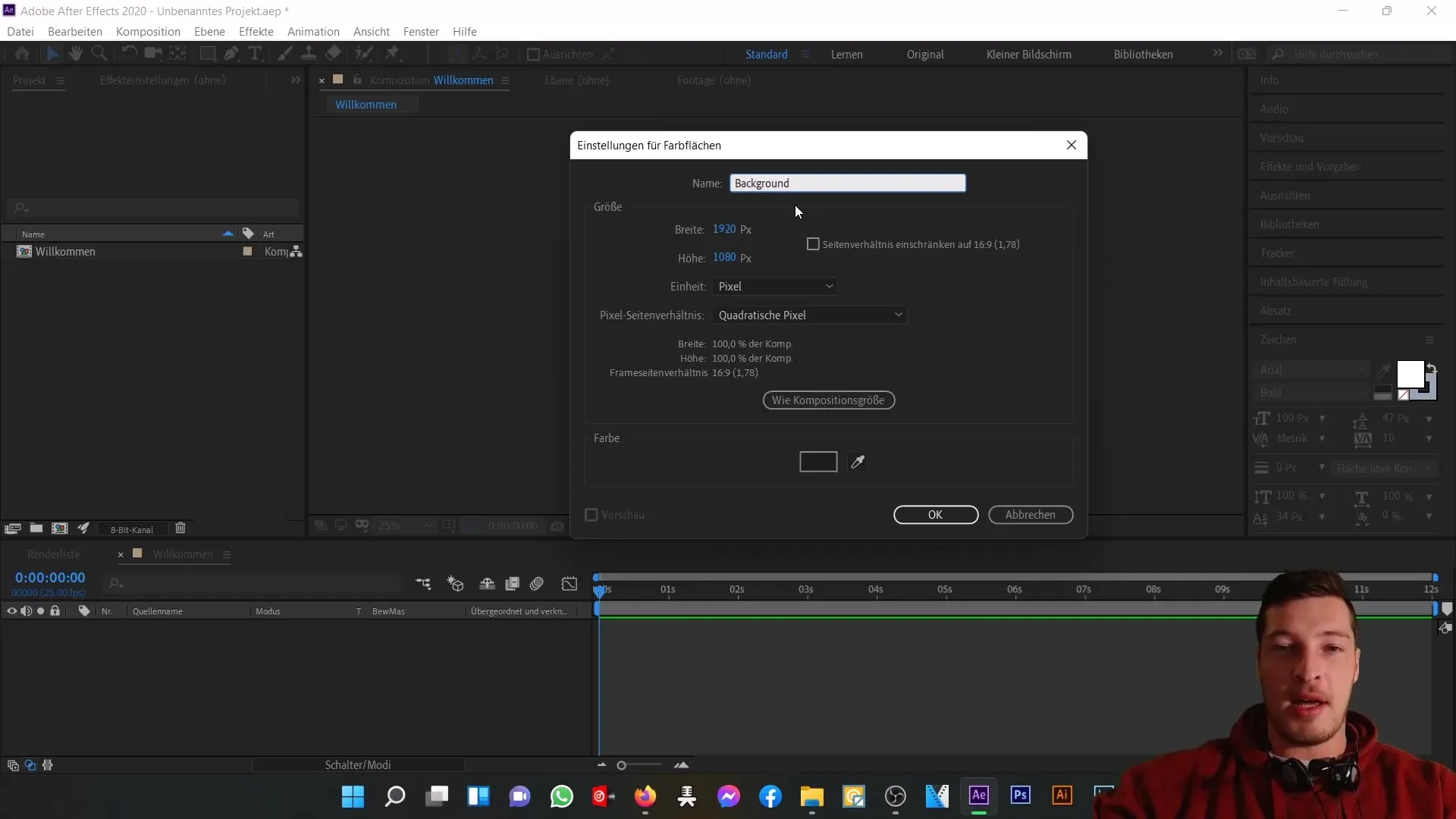Click the white Farbe color swatch
The height and width of the screenshot is (819, 1456).
tap(818, 461)
